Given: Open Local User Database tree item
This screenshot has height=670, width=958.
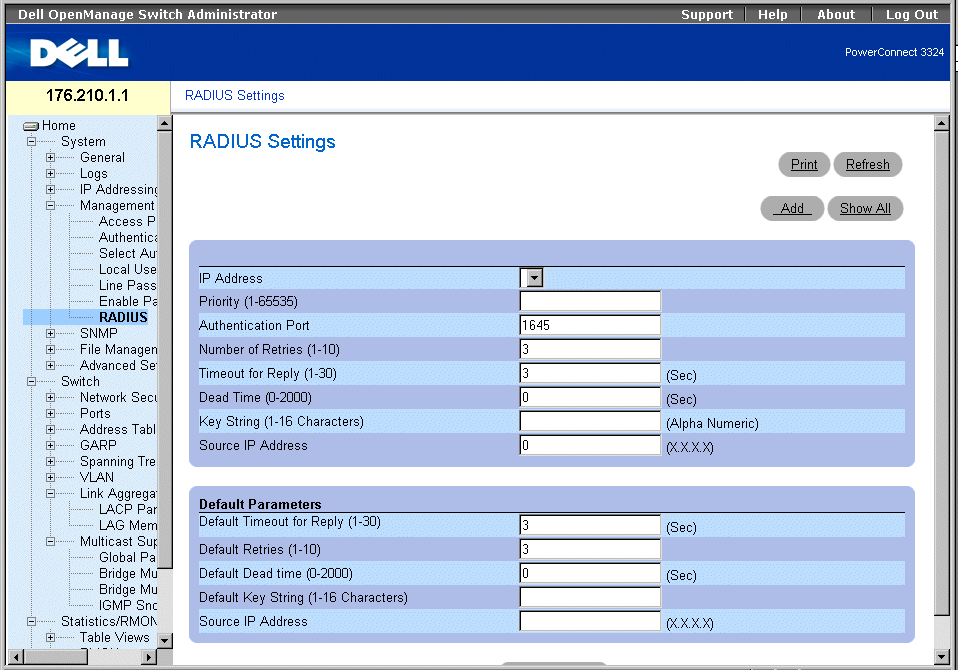Looking at the screenshot, I should coord(127,270).
